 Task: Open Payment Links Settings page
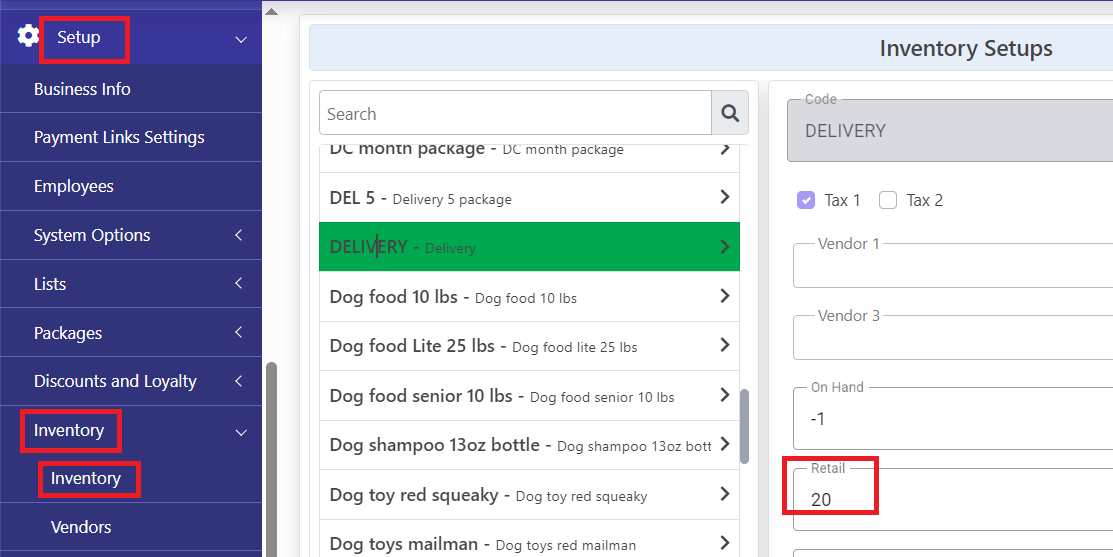(x=131, y=137)
